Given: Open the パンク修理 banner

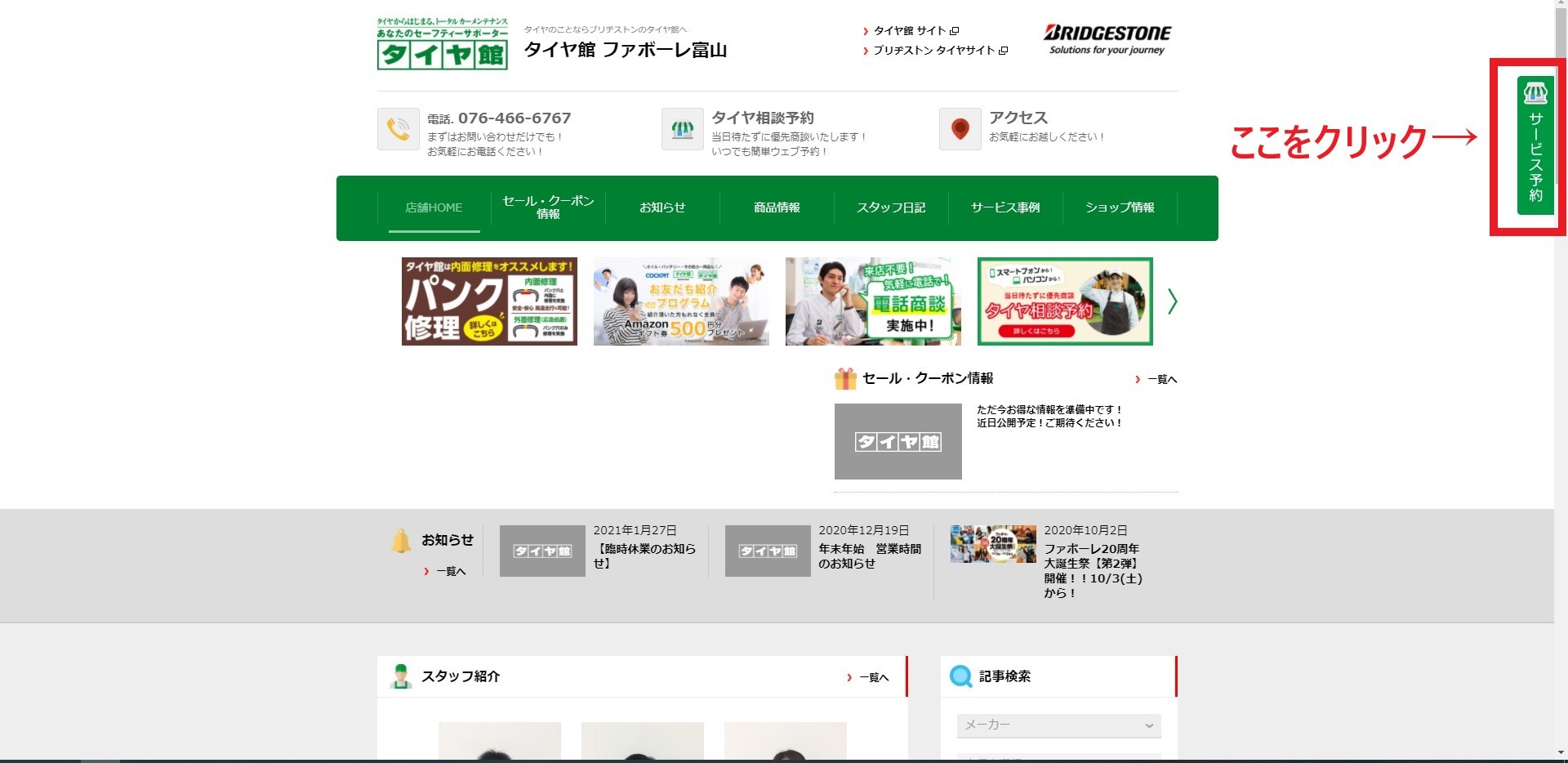Looking at the screenshot, I should click(x=489, y=301).
